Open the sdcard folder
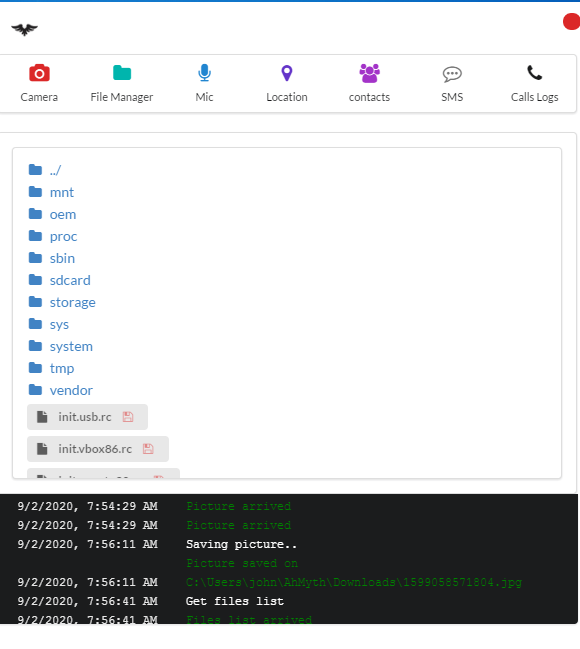This screenshot has width=580, height=649. coord(70,281)
